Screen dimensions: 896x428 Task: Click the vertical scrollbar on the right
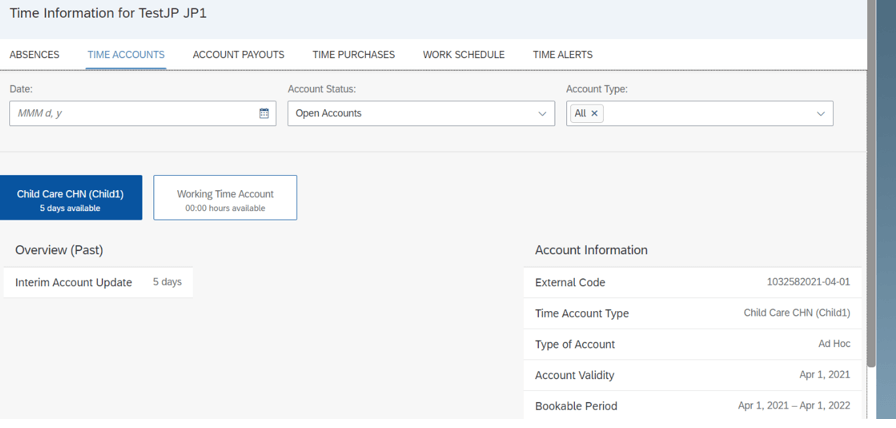pos(871,183)
